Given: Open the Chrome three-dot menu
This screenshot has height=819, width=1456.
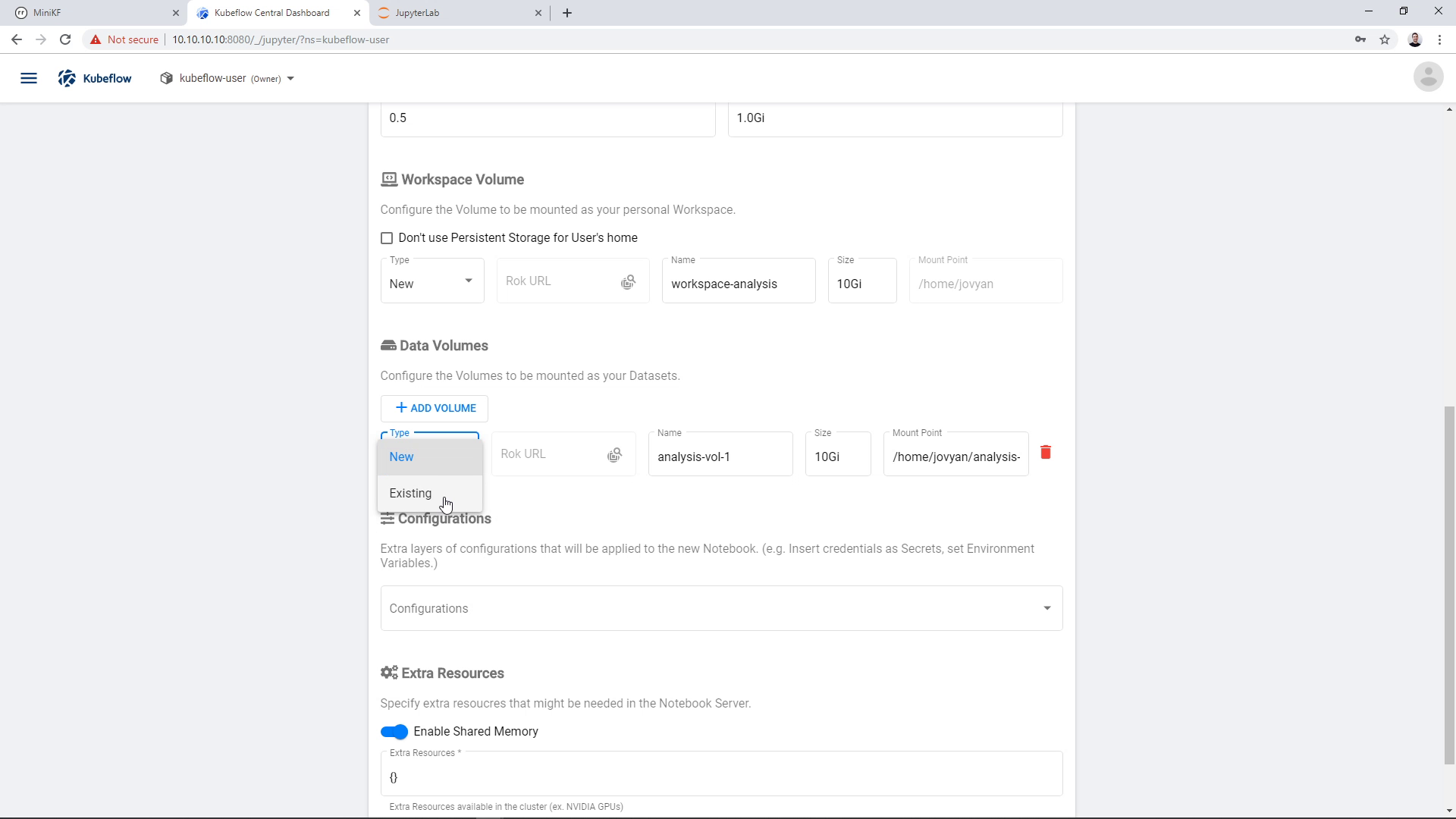Looking at the screenshot, I should pyautogui.click(x=1439, y=39).
